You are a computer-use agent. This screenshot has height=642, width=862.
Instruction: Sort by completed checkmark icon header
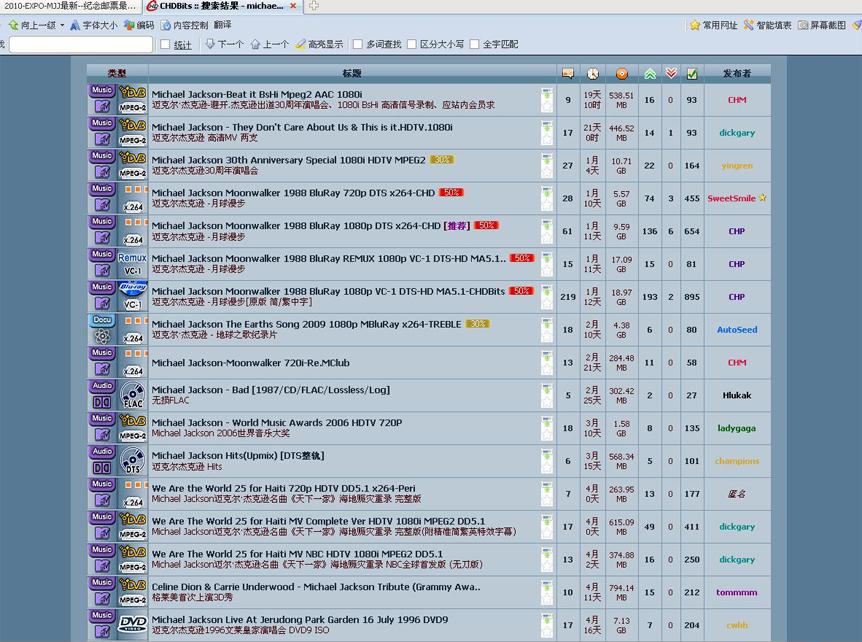(692, 74)
